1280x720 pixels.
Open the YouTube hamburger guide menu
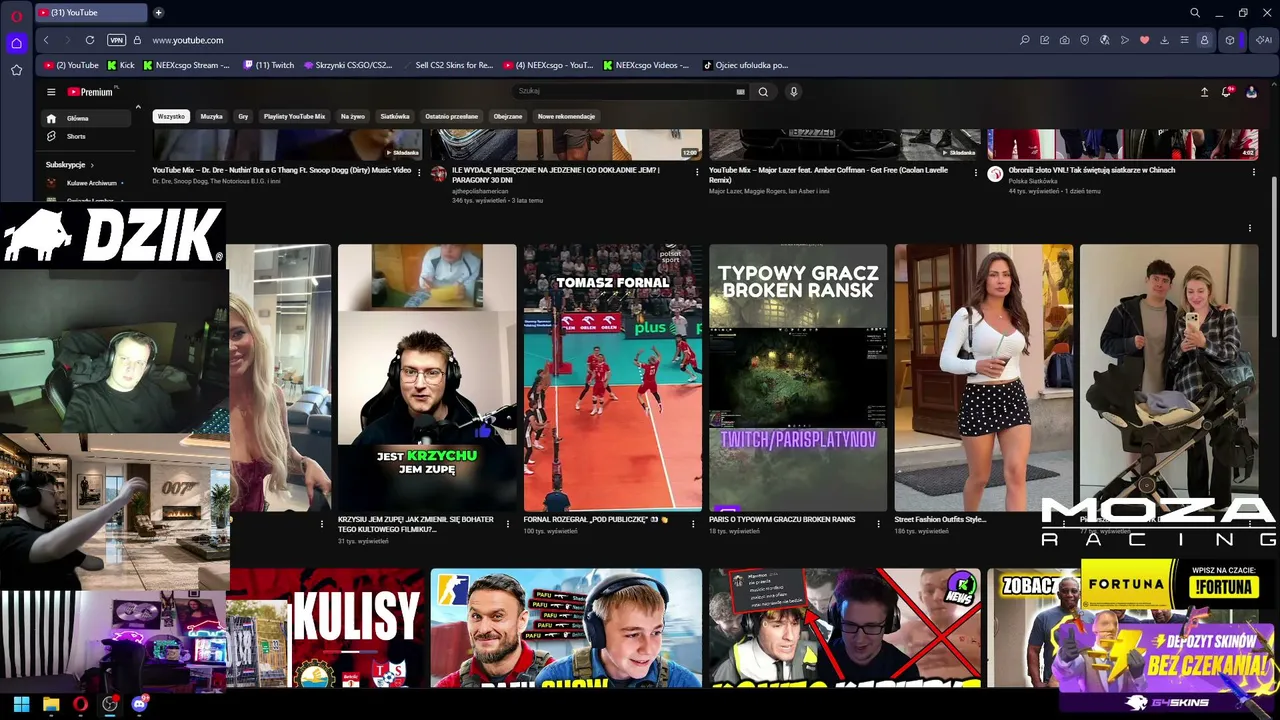coord(51,92)
